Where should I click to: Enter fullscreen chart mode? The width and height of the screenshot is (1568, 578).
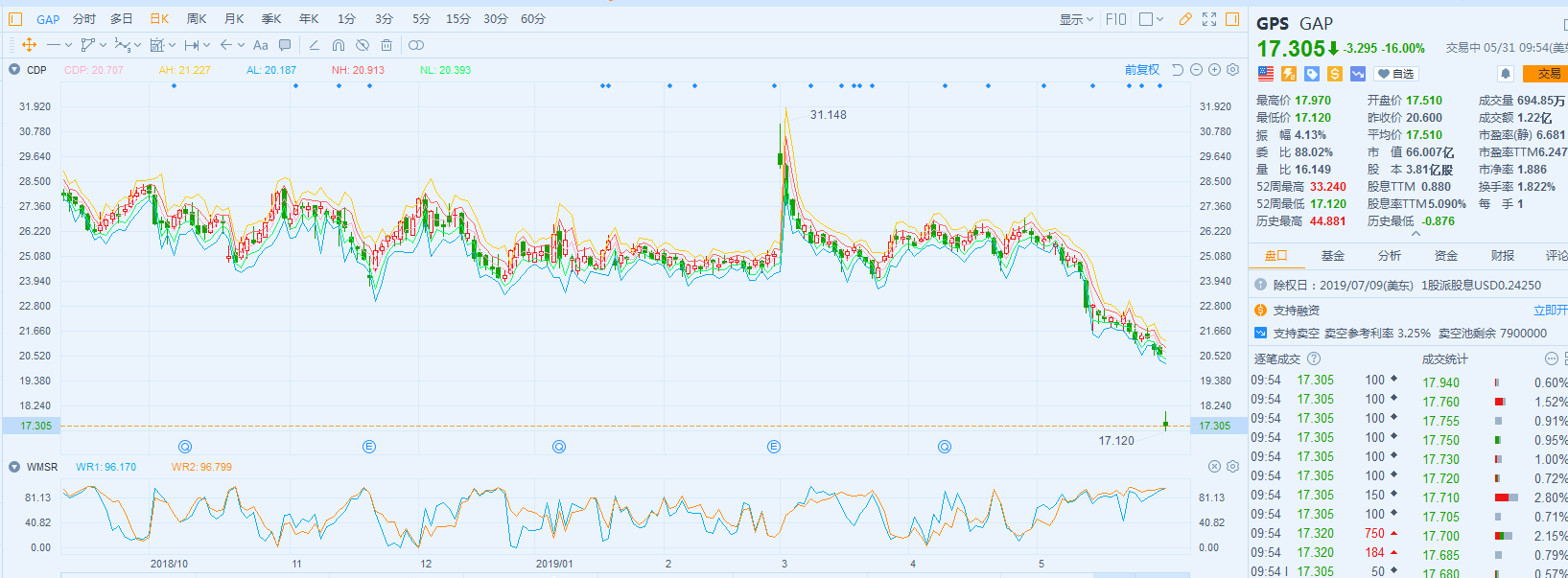click(1209, 19)
